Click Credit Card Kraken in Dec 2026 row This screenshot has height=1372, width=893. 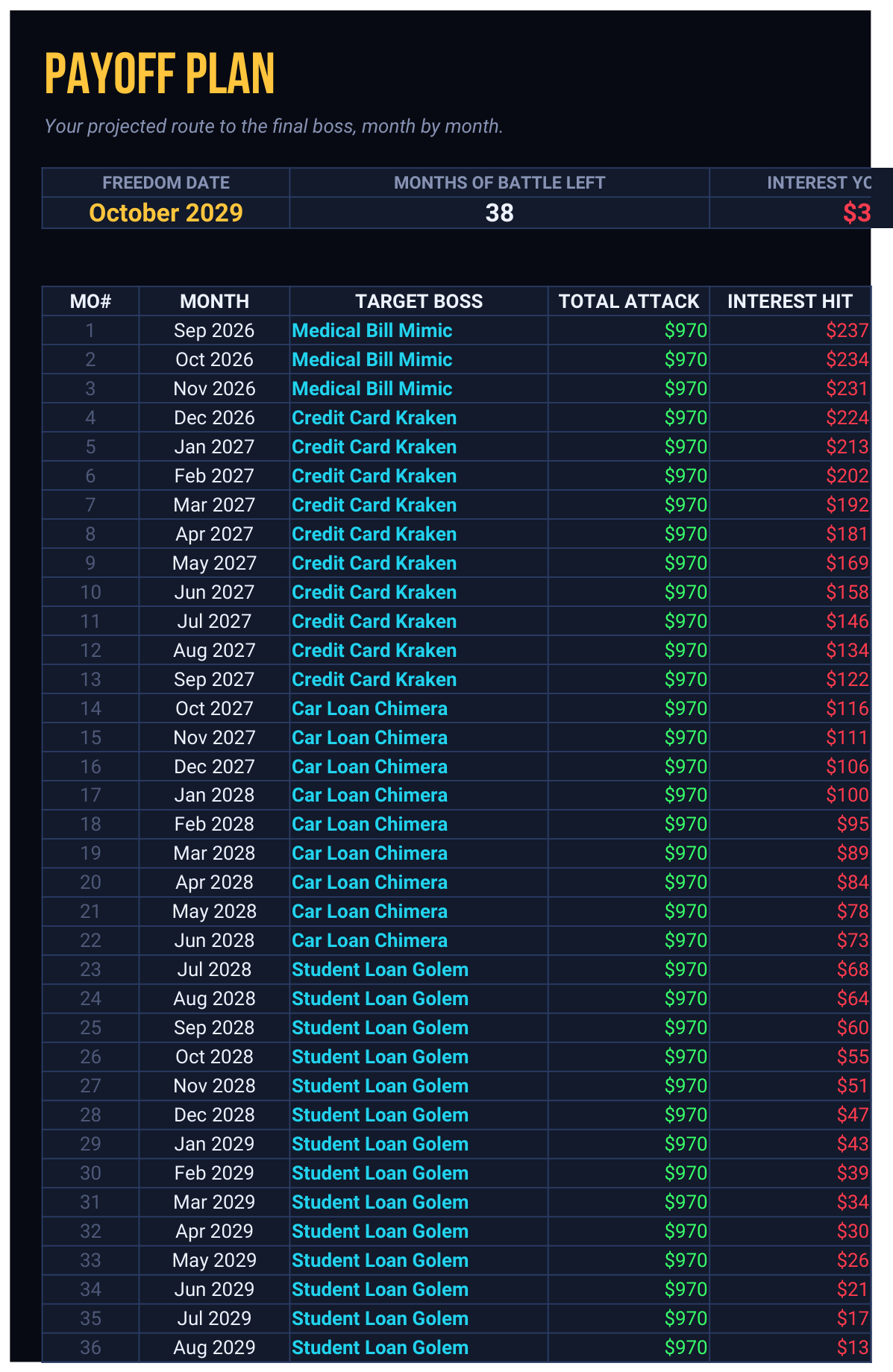point(374,418)
